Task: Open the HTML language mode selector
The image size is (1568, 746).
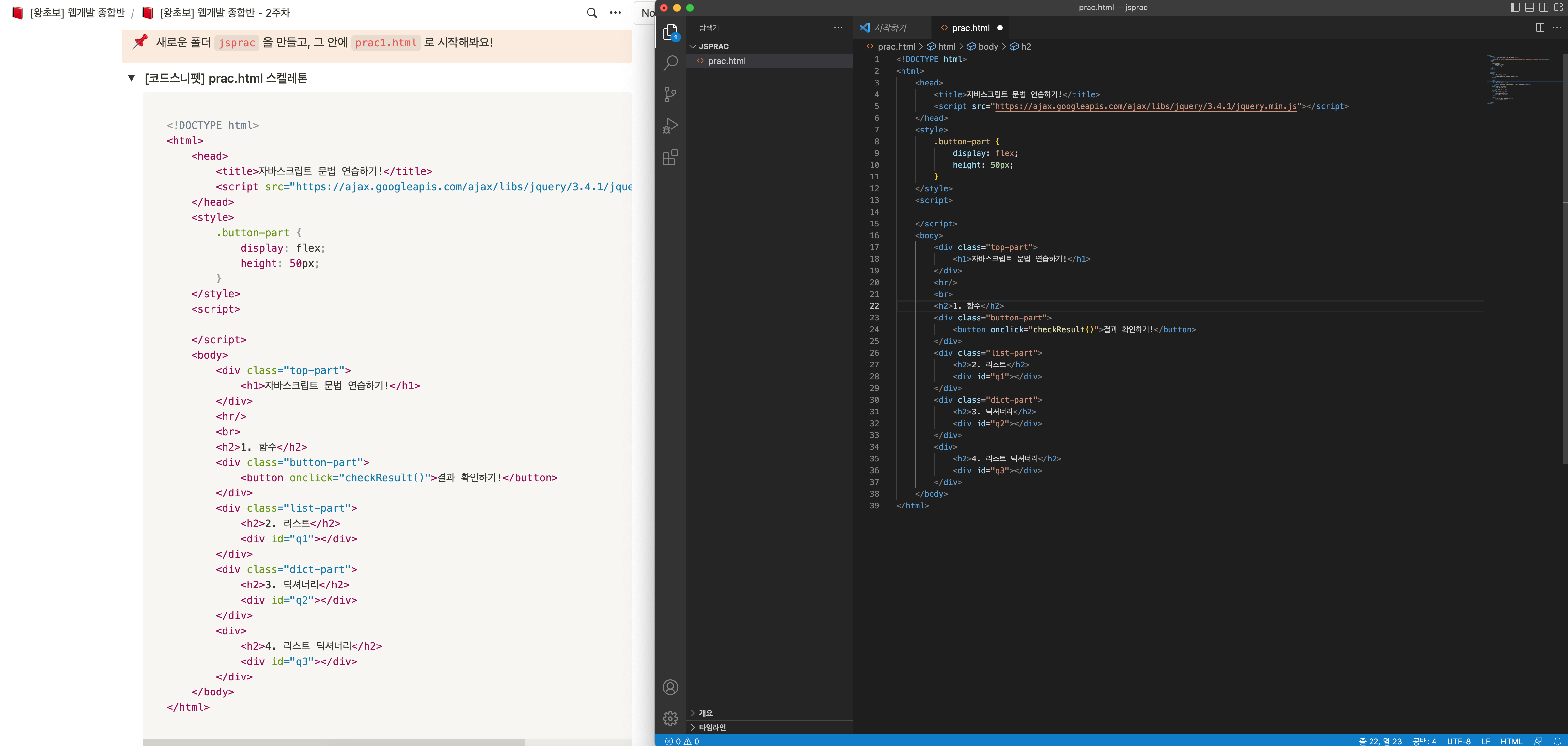Action: coord(1512,741)
